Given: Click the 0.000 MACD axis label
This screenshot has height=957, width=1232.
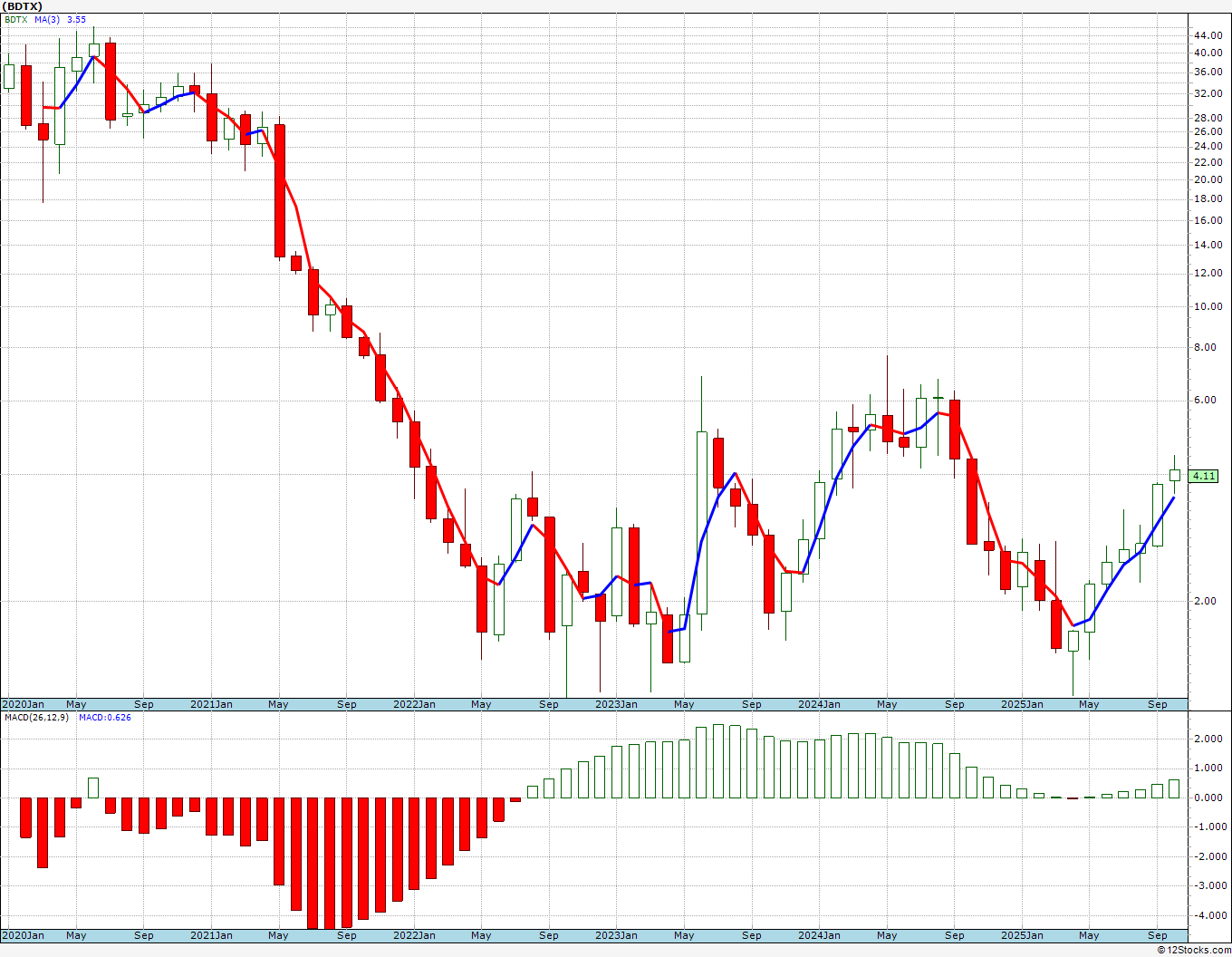Looking at the screenshot, I should point(1209,797).
